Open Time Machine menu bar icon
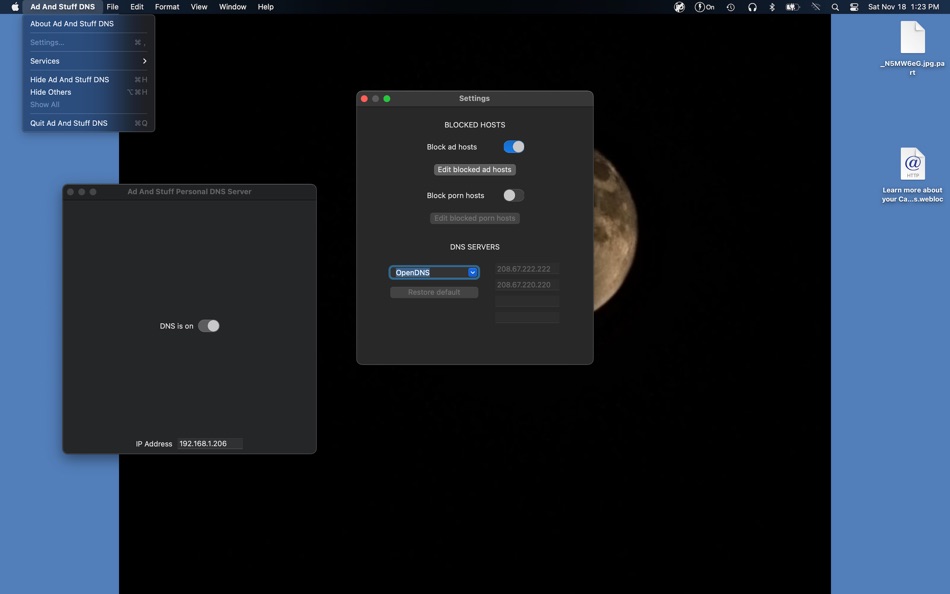The width and height of the screenshot is (950, 594). point(730,7)
